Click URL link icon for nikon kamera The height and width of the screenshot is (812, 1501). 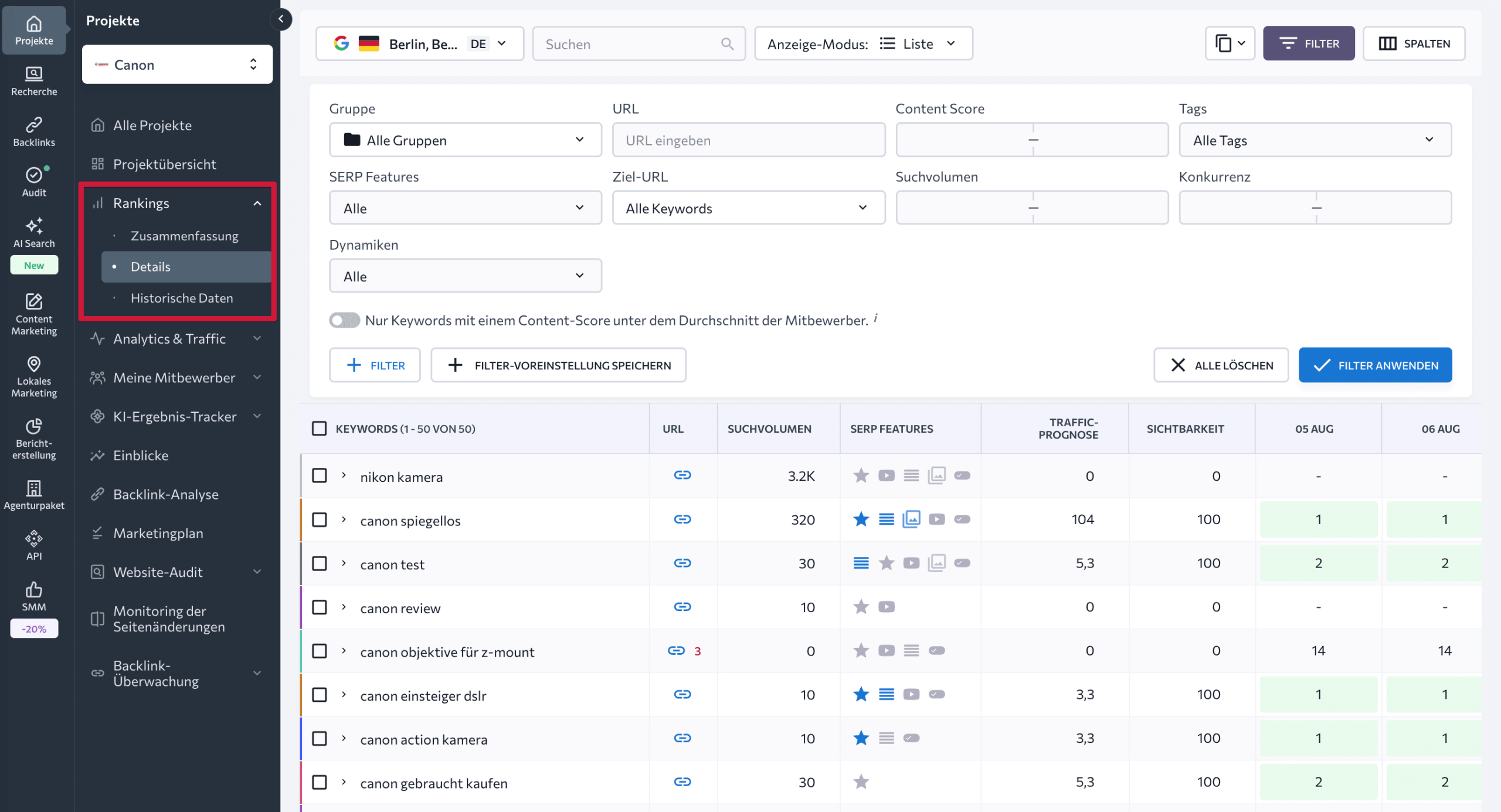(682, 475)
